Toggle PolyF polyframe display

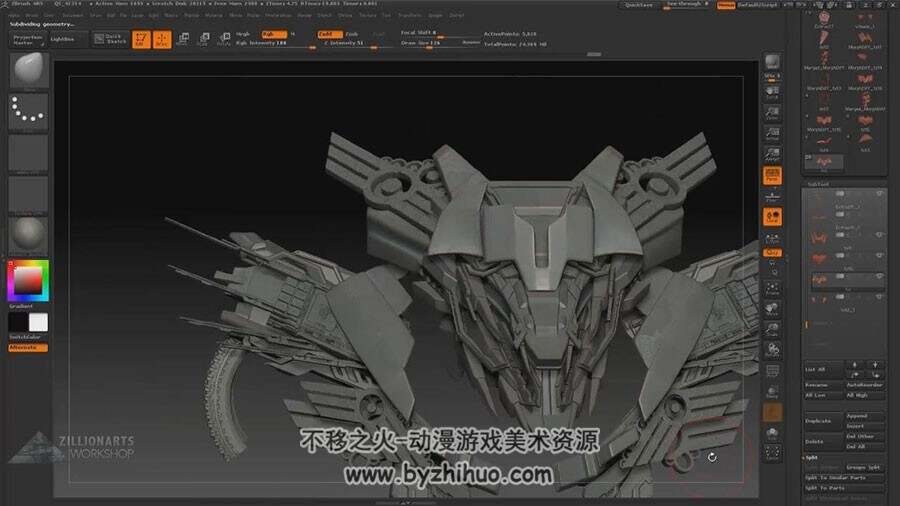pyautogui.click(x=772, y=371)
